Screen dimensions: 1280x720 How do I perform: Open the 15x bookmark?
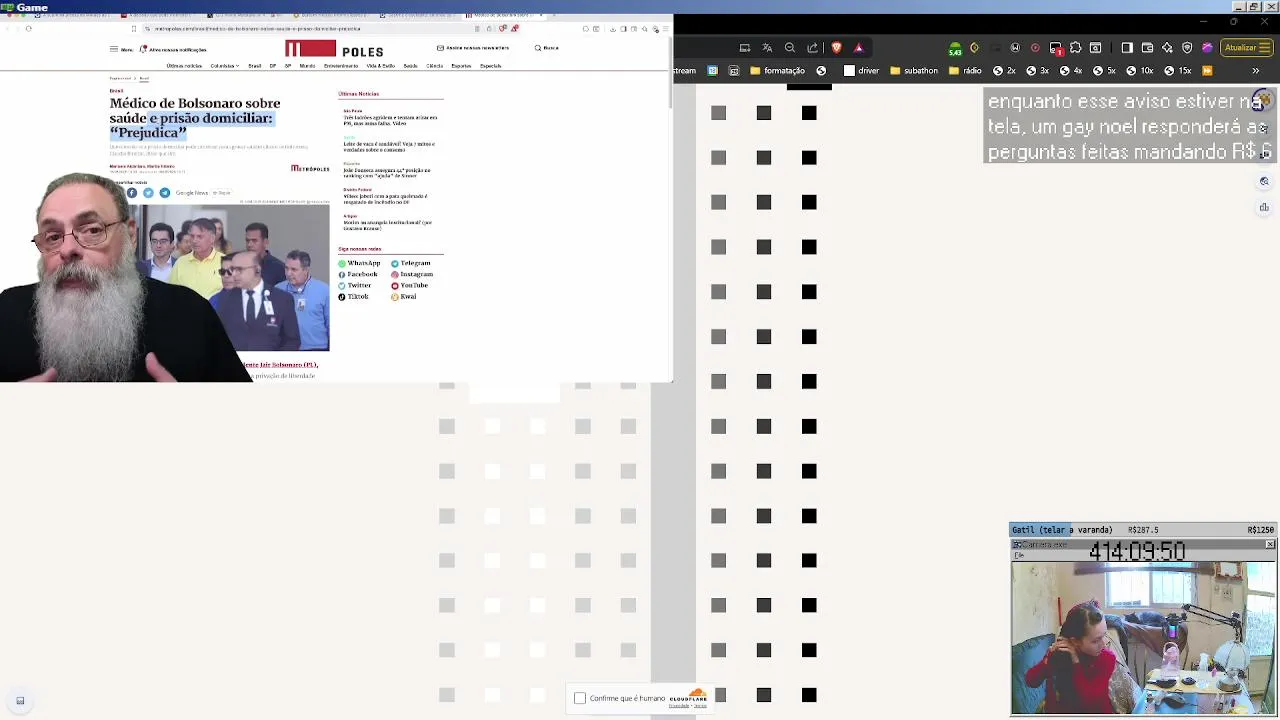point(1178,71)
